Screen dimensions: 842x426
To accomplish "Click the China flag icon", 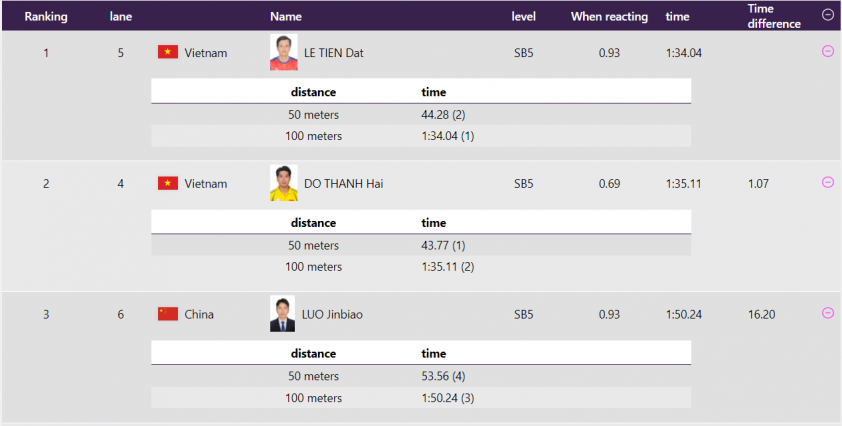I will 167,314.
